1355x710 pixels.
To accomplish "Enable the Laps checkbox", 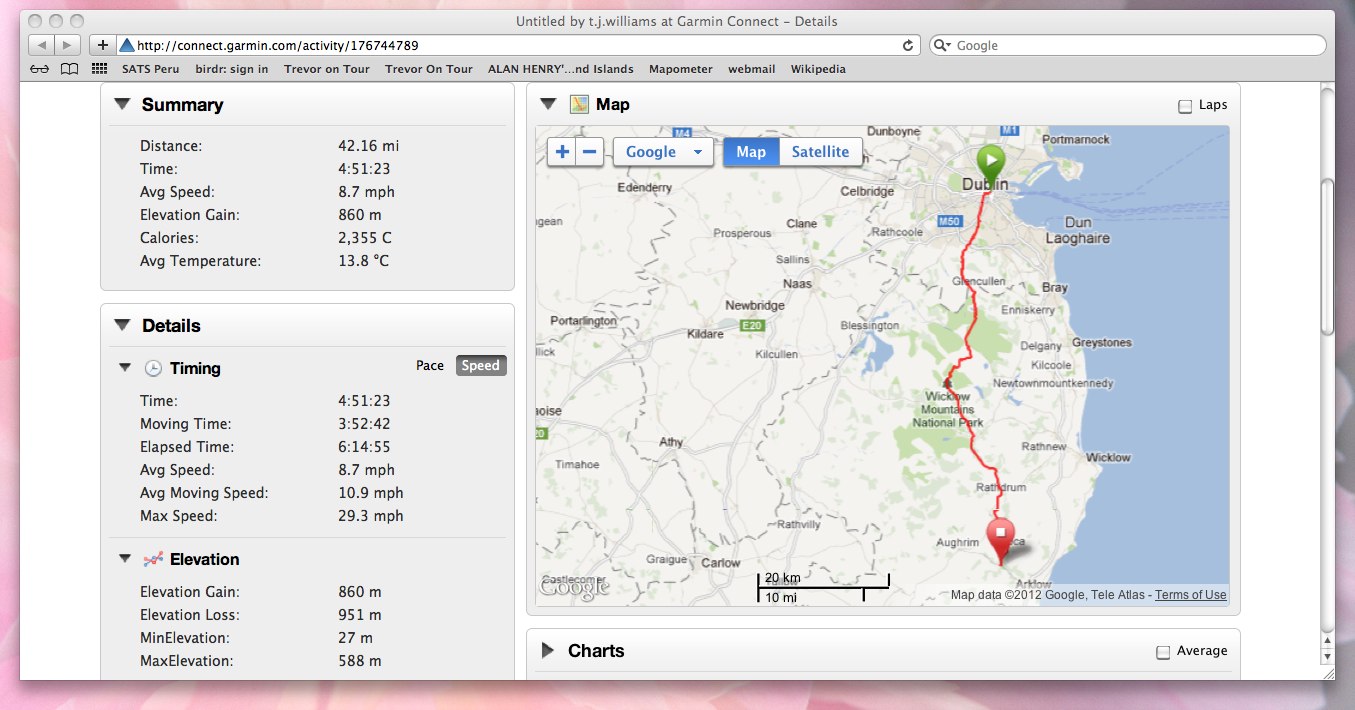I will click(1185, 106).
